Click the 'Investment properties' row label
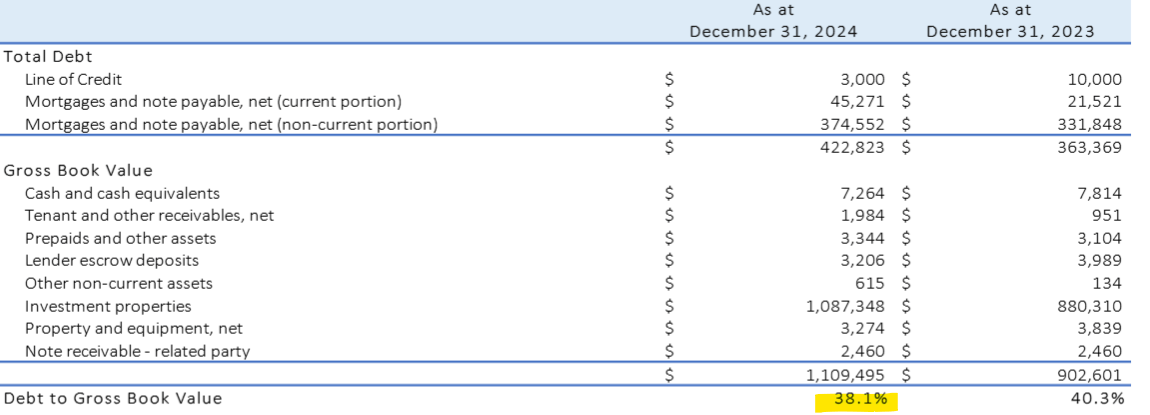This screenshot has height=415, width=1150. 108,306
